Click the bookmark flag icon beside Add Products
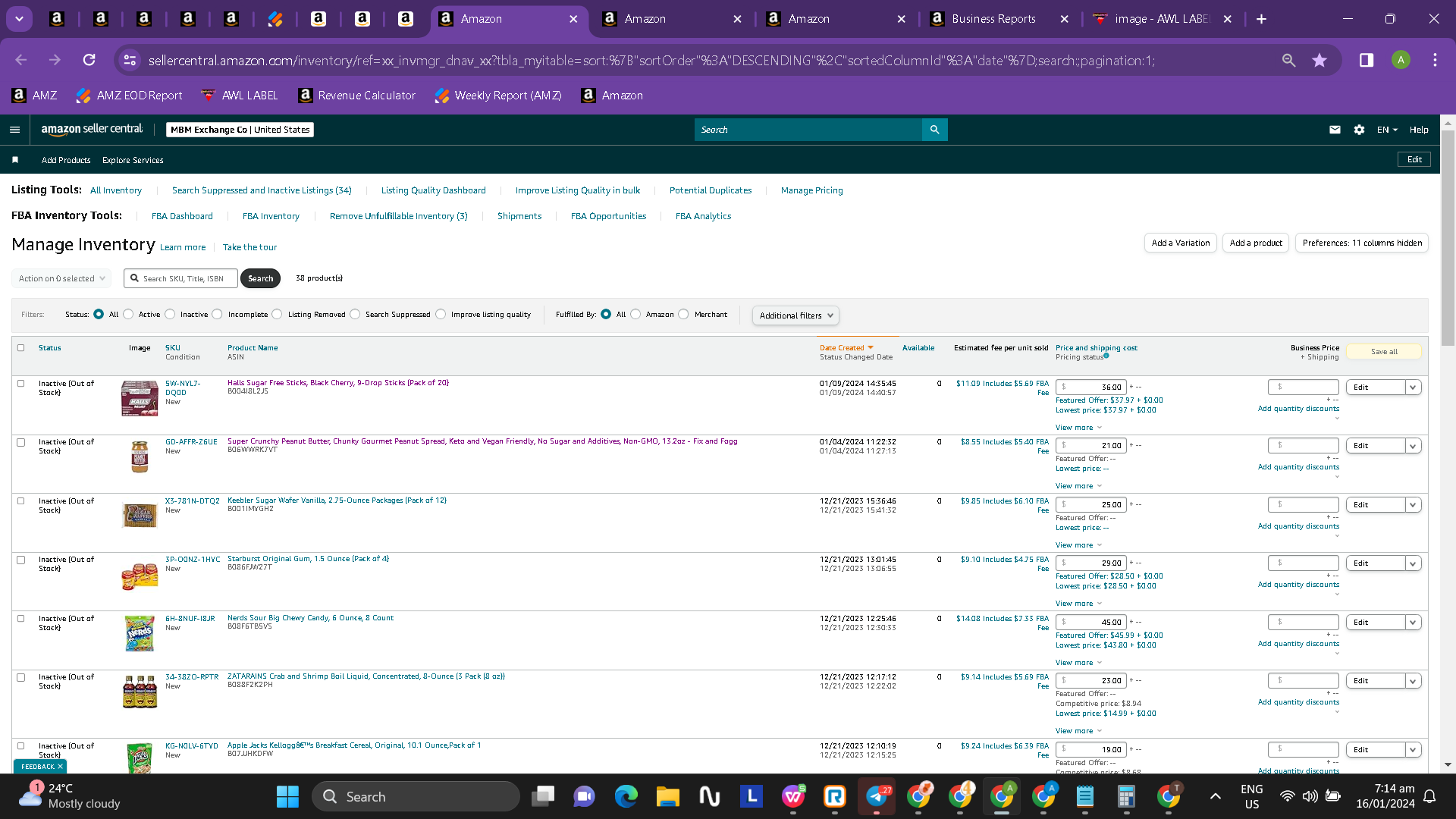This screenshot has width=1456, height=819. pyautogui.click(x=15, y=160)
